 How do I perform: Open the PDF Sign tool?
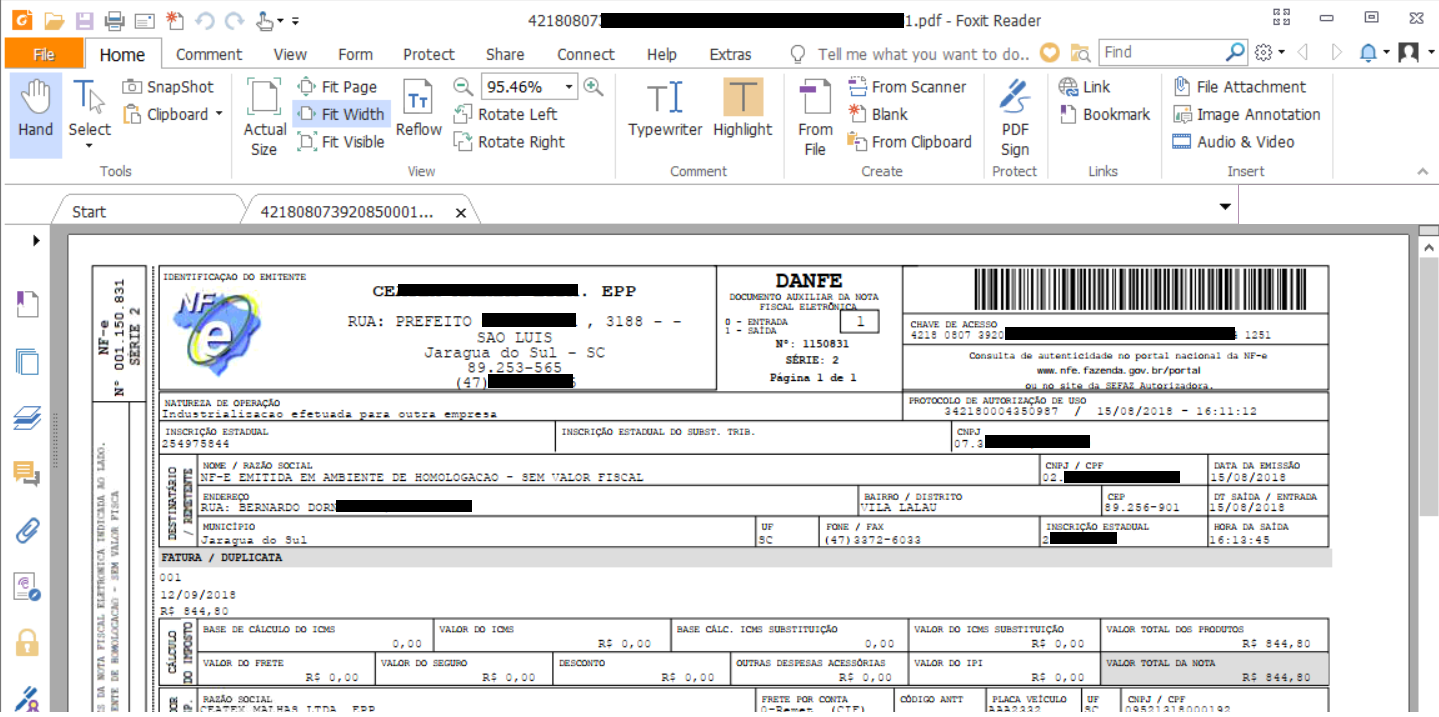coord(1014,118)
